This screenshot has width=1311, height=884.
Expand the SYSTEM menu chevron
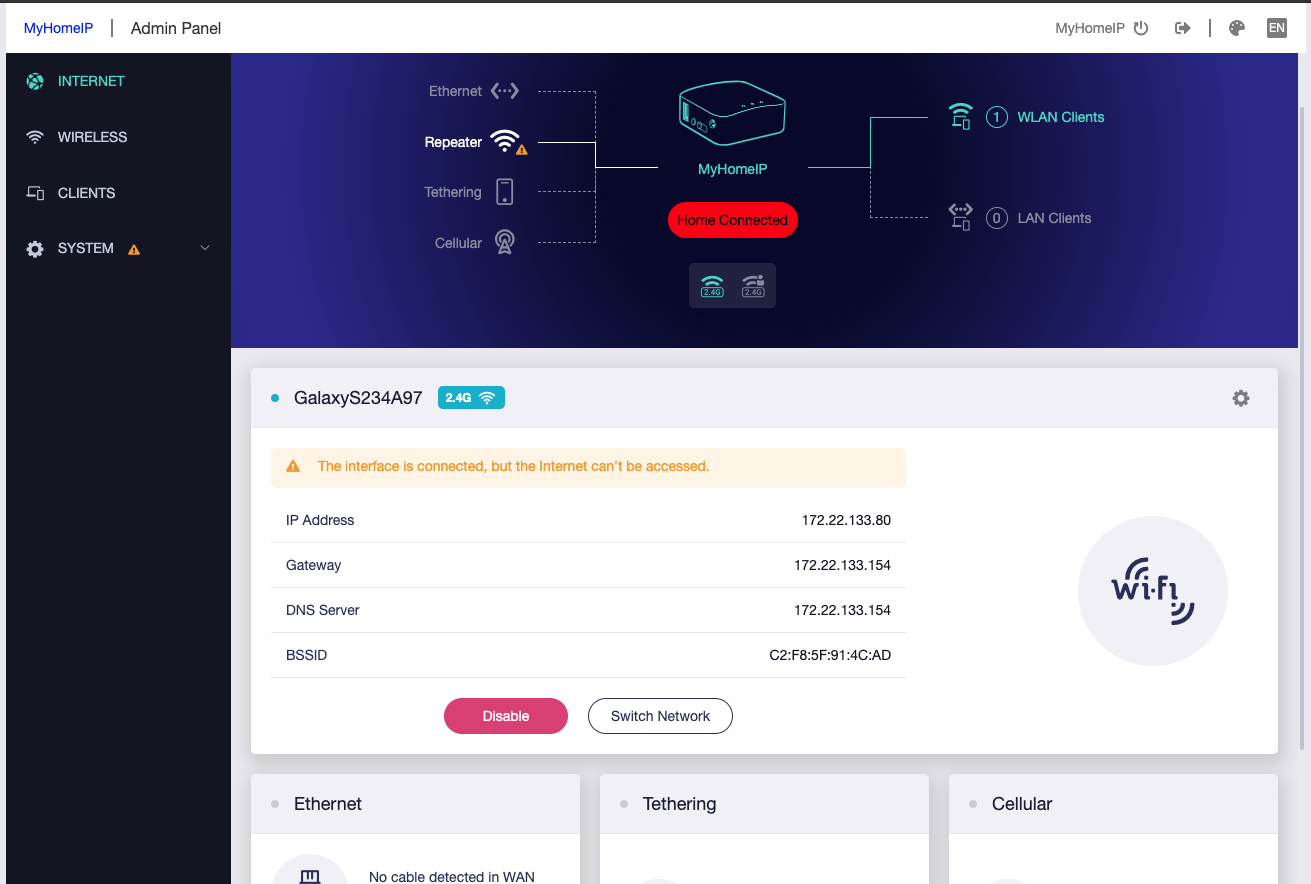205,248
